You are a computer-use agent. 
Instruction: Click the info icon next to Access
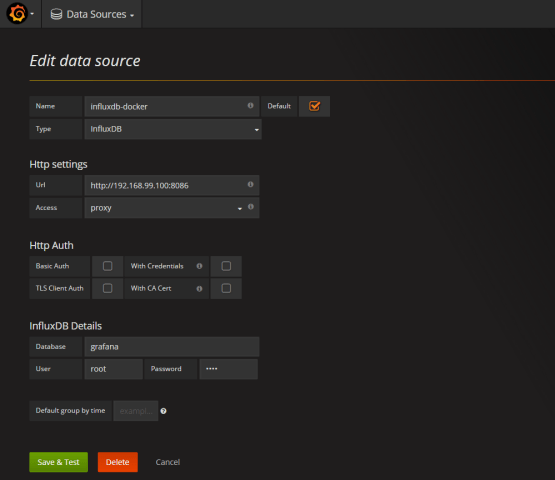coord(251,207)
